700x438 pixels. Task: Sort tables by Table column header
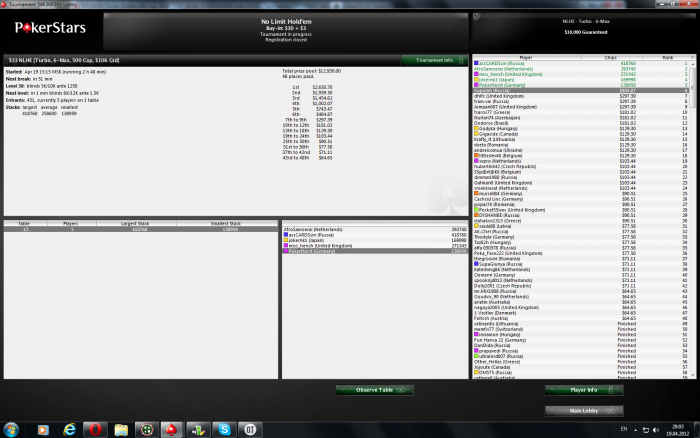coord(24,223)
